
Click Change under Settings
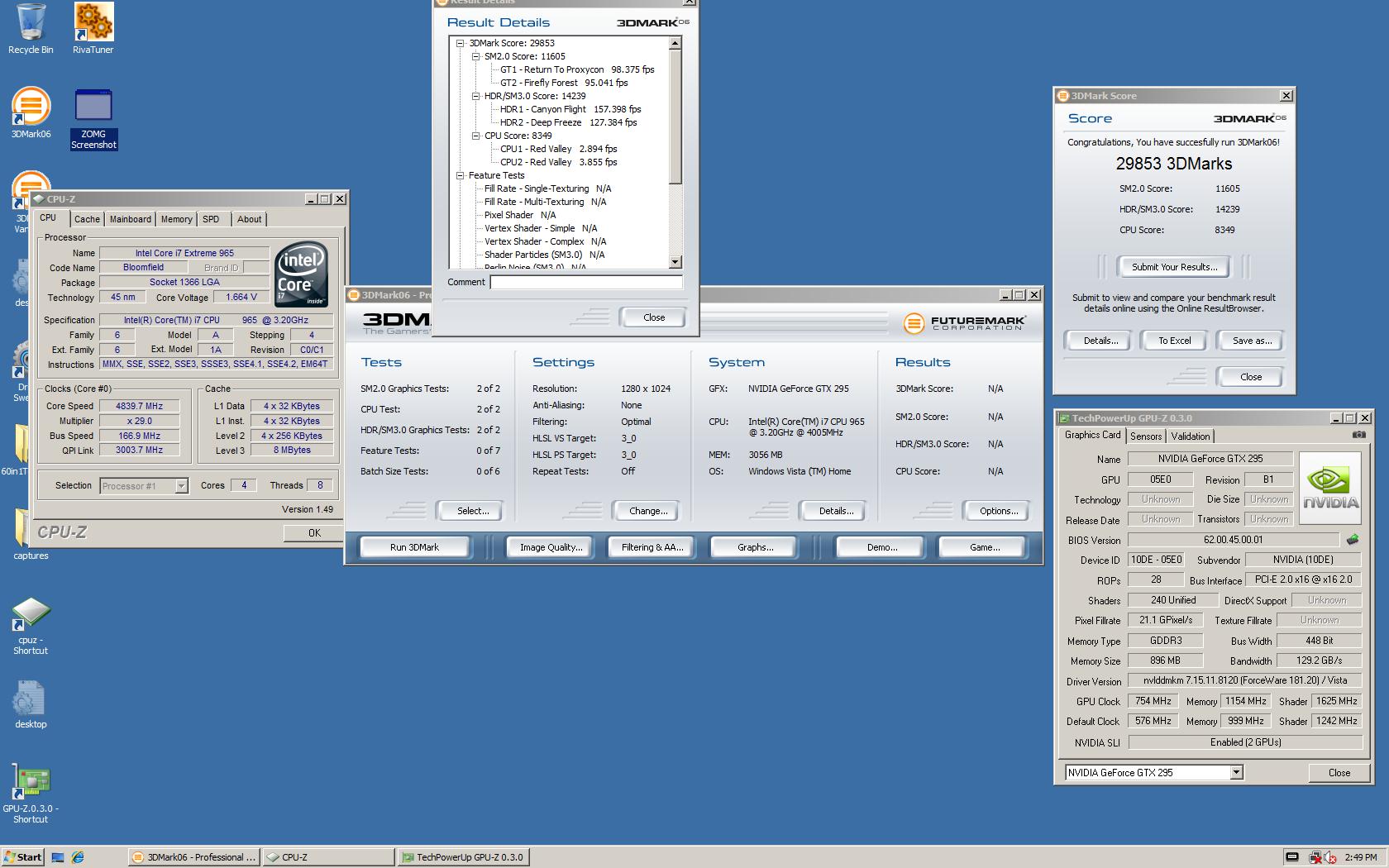click(648, 511)
